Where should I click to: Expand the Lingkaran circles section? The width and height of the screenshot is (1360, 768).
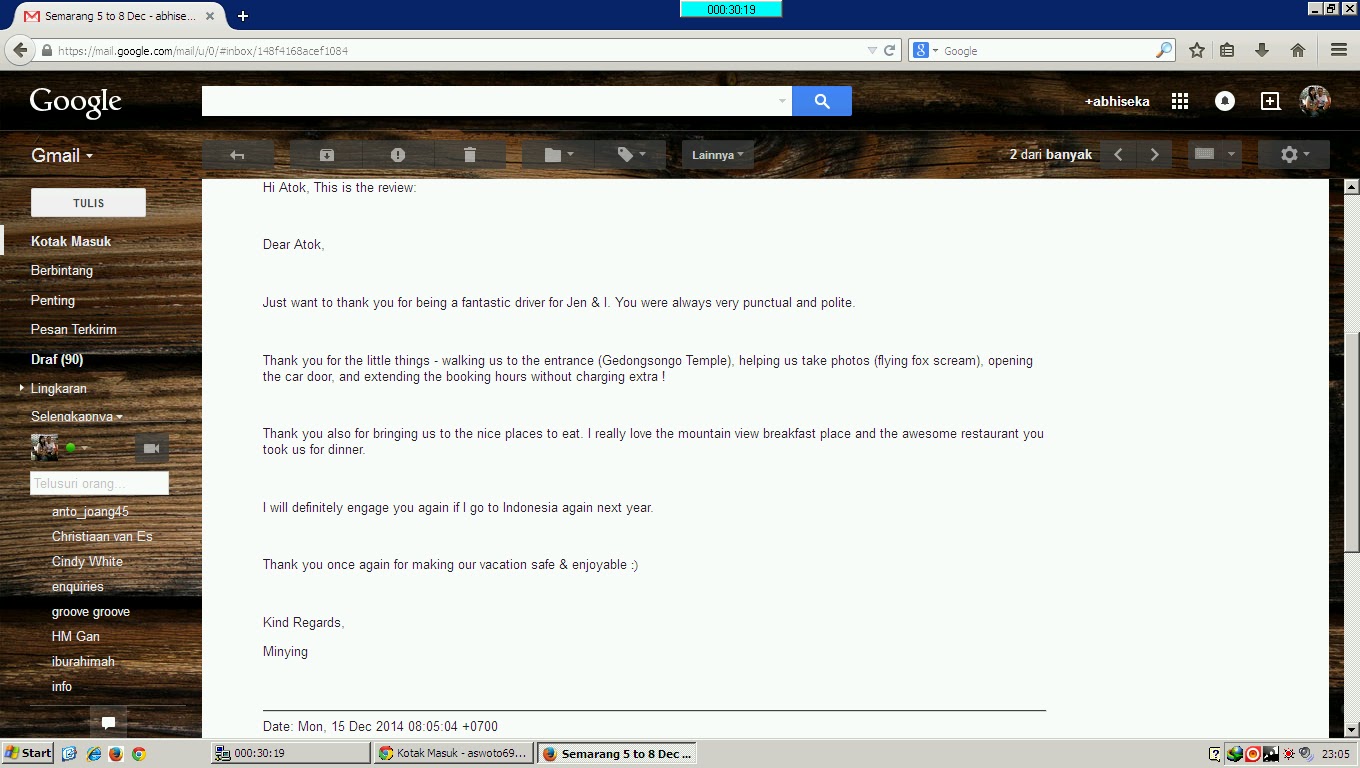click(x=58, y=388)
